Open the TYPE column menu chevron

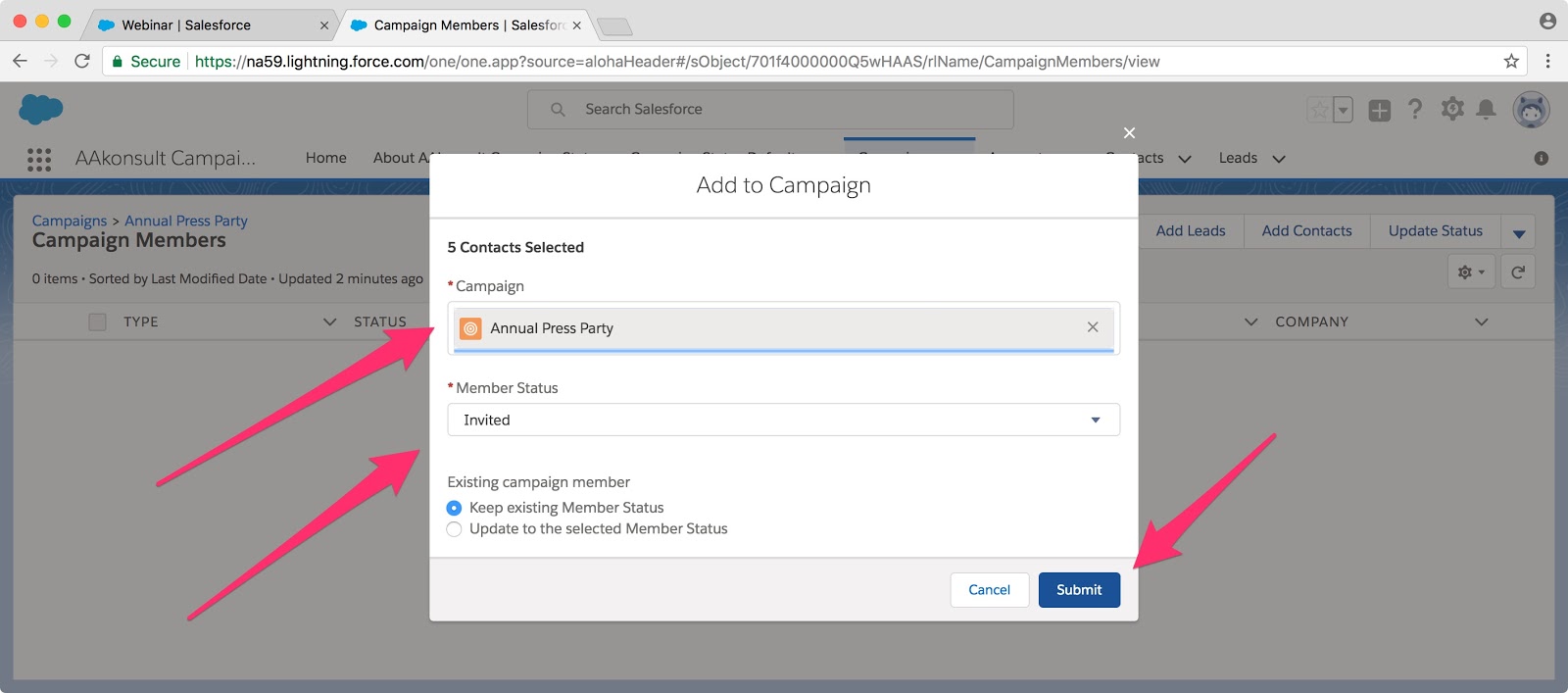tap(329, 322)
